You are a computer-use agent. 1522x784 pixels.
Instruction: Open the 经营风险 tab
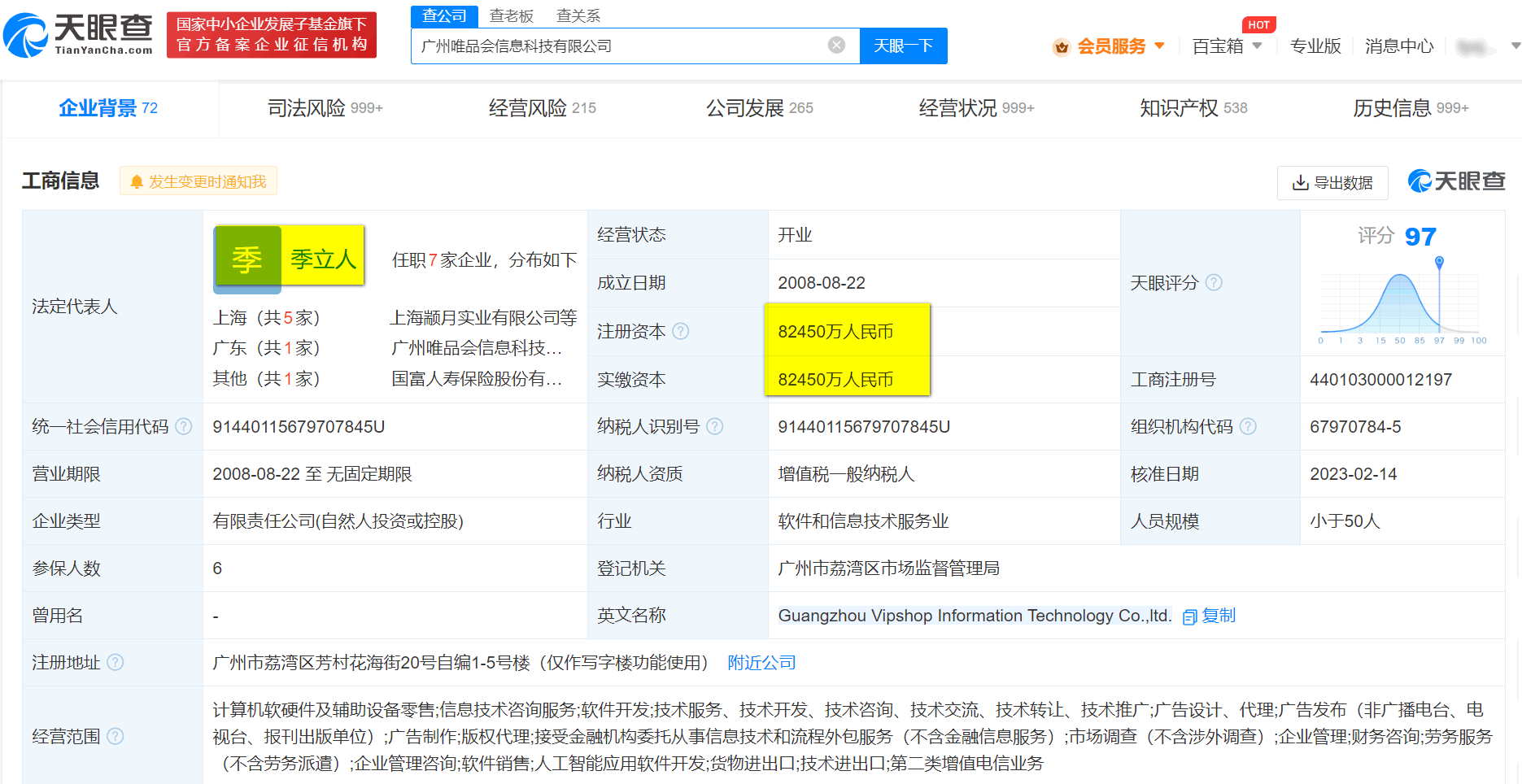pos(543,107)
